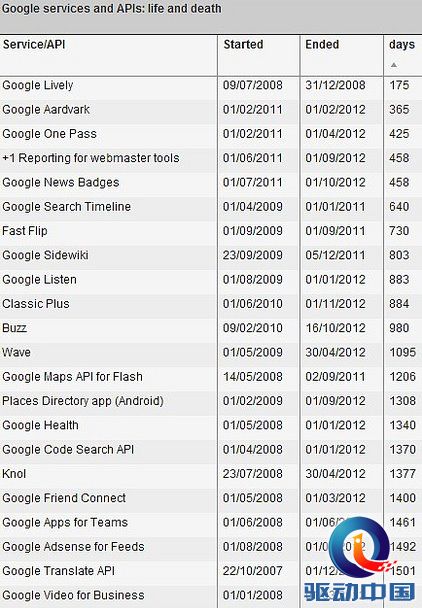Select the Knol table row

pyautogui.click(x=211, y=474)
